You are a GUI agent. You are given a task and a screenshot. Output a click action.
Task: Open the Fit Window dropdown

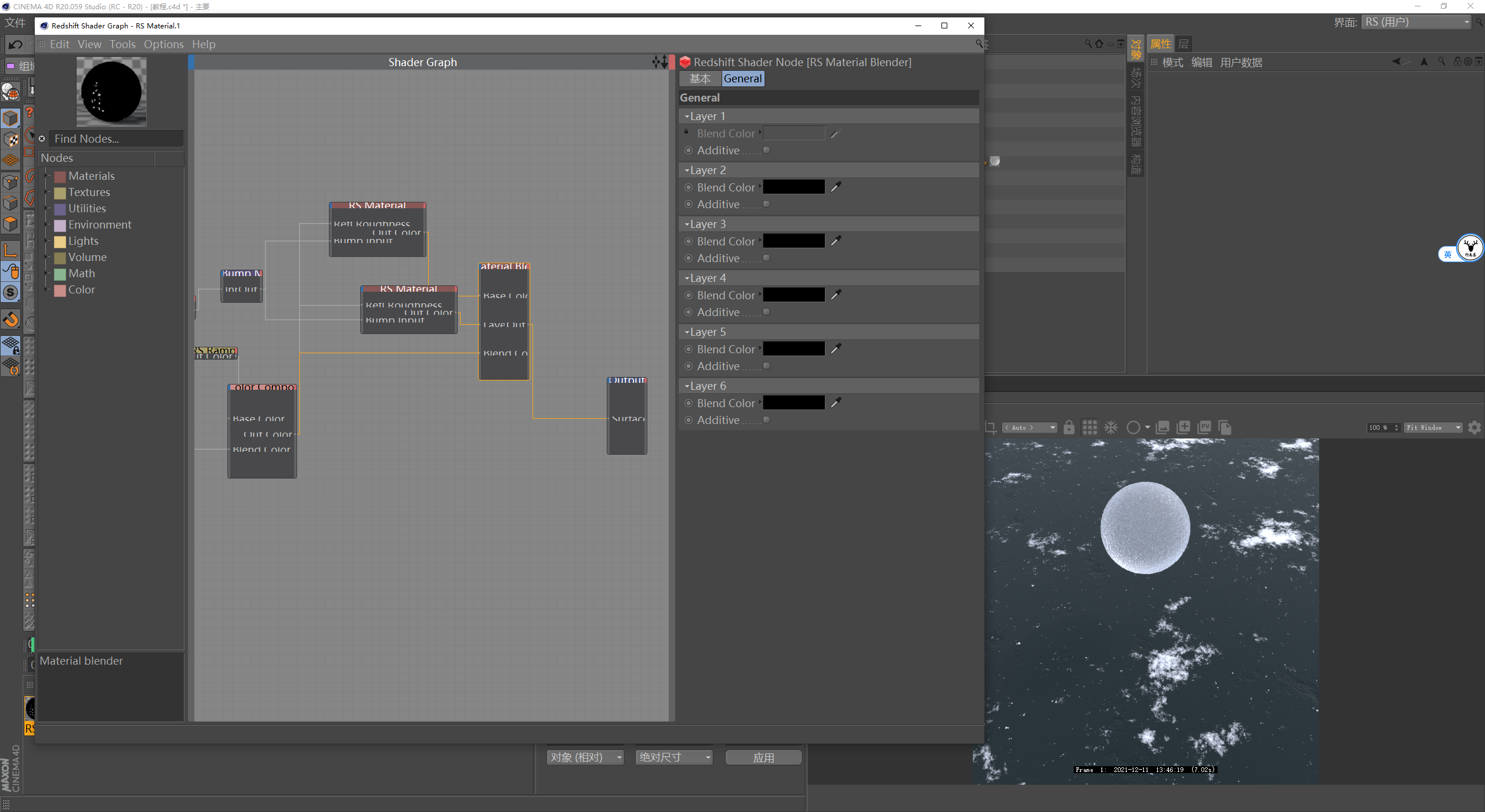pyautogui.click(x=1432, y=427)
